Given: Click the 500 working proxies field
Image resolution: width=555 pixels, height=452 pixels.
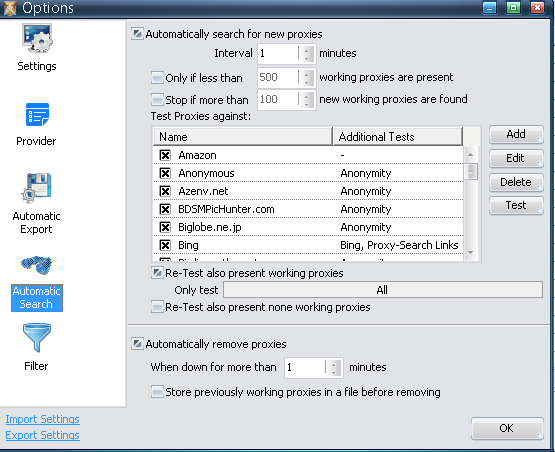Looking at the screenshot, I should 278,78.
